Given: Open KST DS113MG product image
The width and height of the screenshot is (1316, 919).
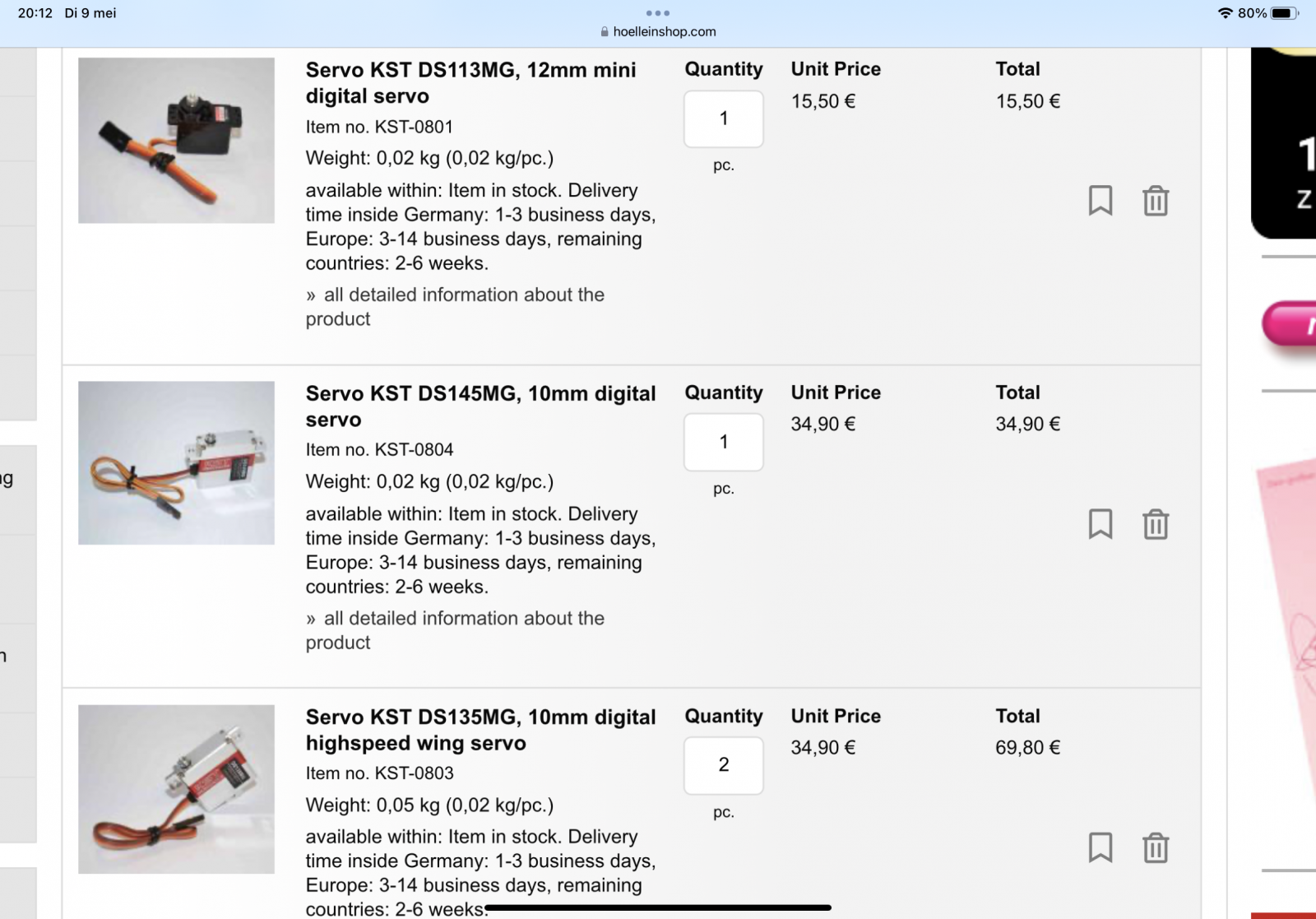Looking at the screenshot, I should [x=177, y=141].
